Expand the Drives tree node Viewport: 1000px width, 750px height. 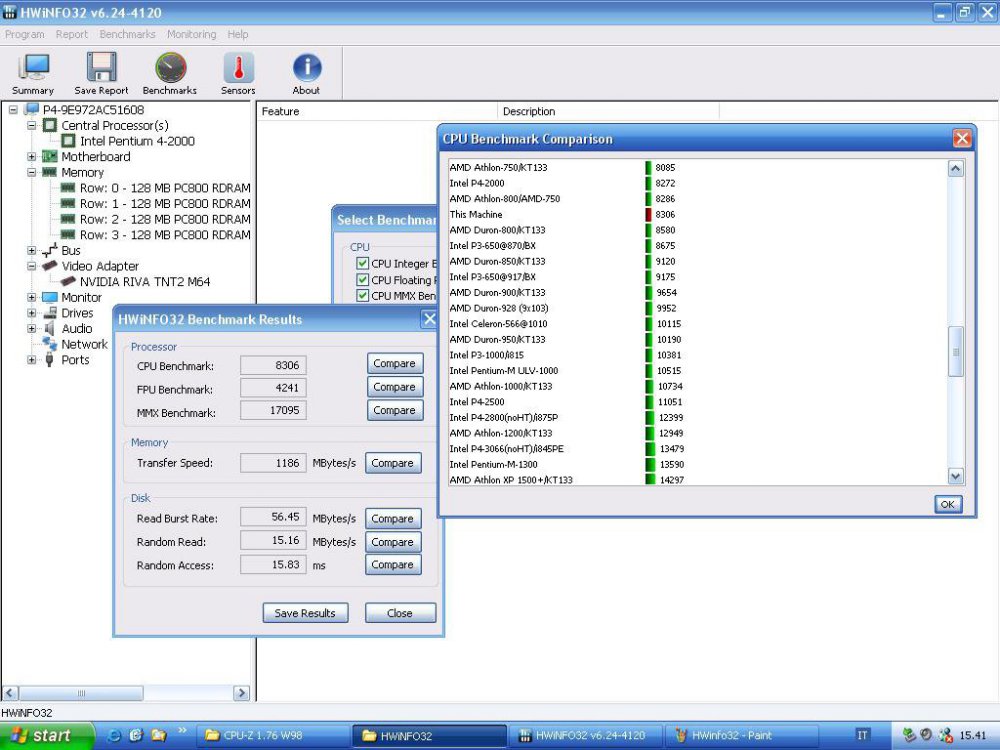[x=31, y=313]
